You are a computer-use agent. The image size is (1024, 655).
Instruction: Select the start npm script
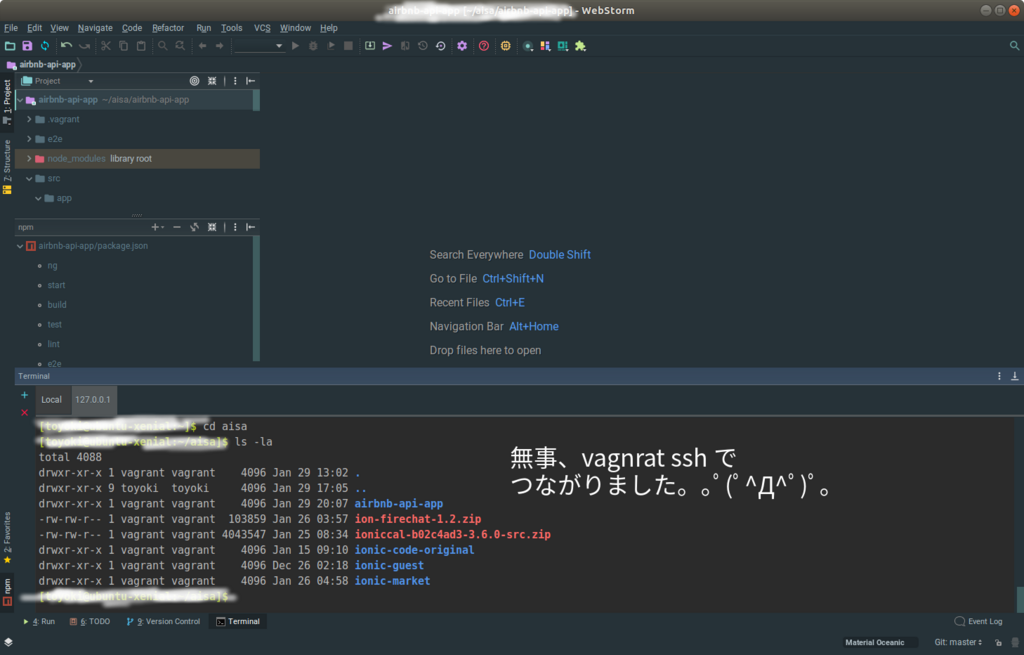click(56, 285)
